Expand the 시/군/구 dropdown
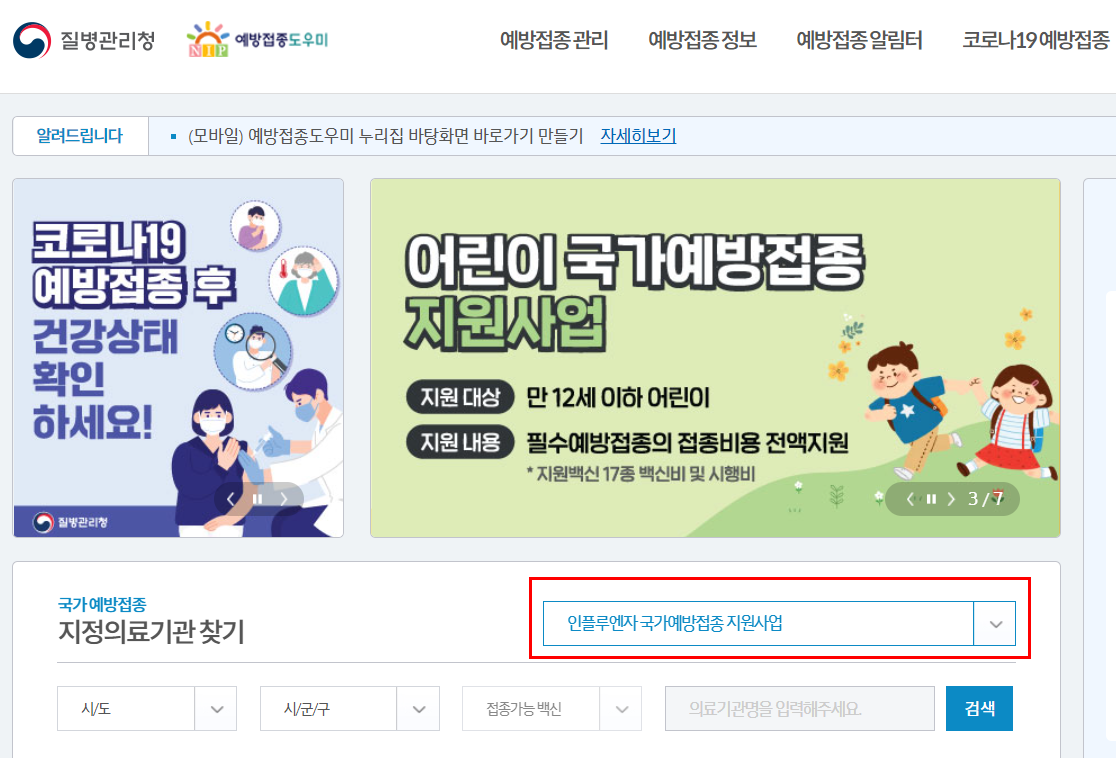This screenshot has width=1116, height=758. click(349, 708)
